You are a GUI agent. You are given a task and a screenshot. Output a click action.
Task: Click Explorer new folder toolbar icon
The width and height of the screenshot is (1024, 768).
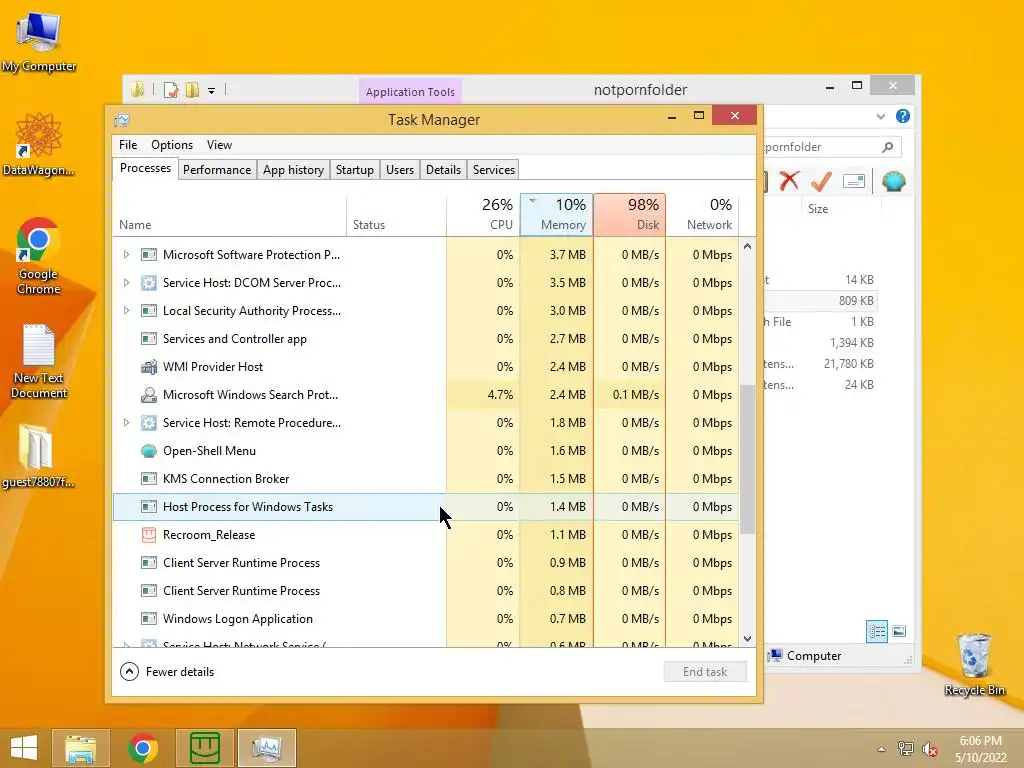click(193, 89)
